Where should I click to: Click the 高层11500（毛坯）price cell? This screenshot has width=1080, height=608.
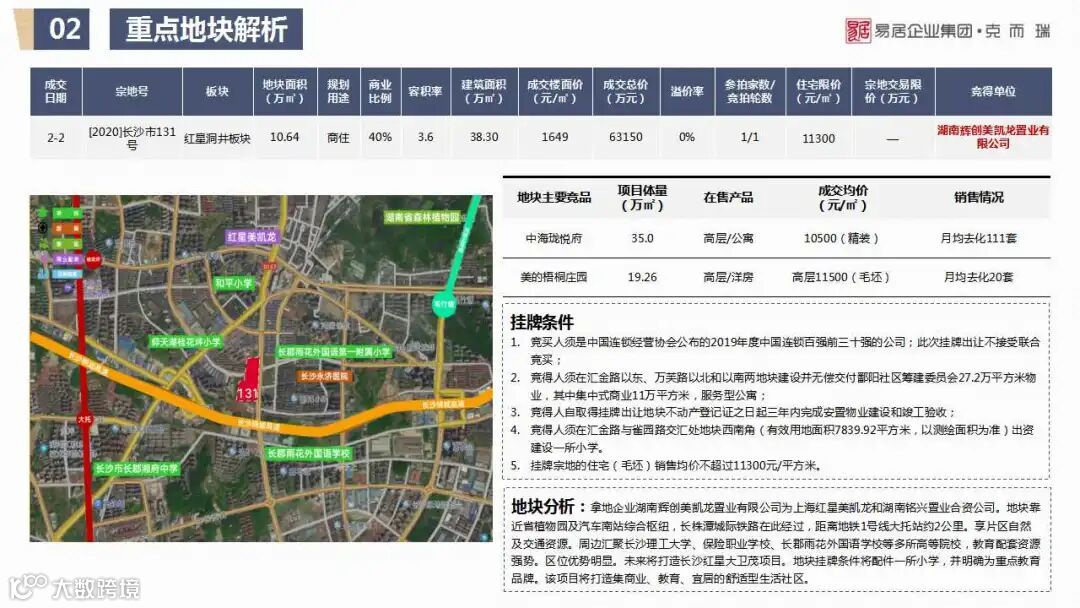(x=841, y=277)
